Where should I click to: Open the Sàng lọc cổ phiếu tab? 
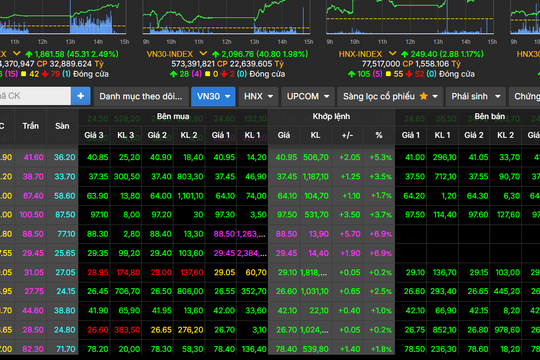click(390, 96)
